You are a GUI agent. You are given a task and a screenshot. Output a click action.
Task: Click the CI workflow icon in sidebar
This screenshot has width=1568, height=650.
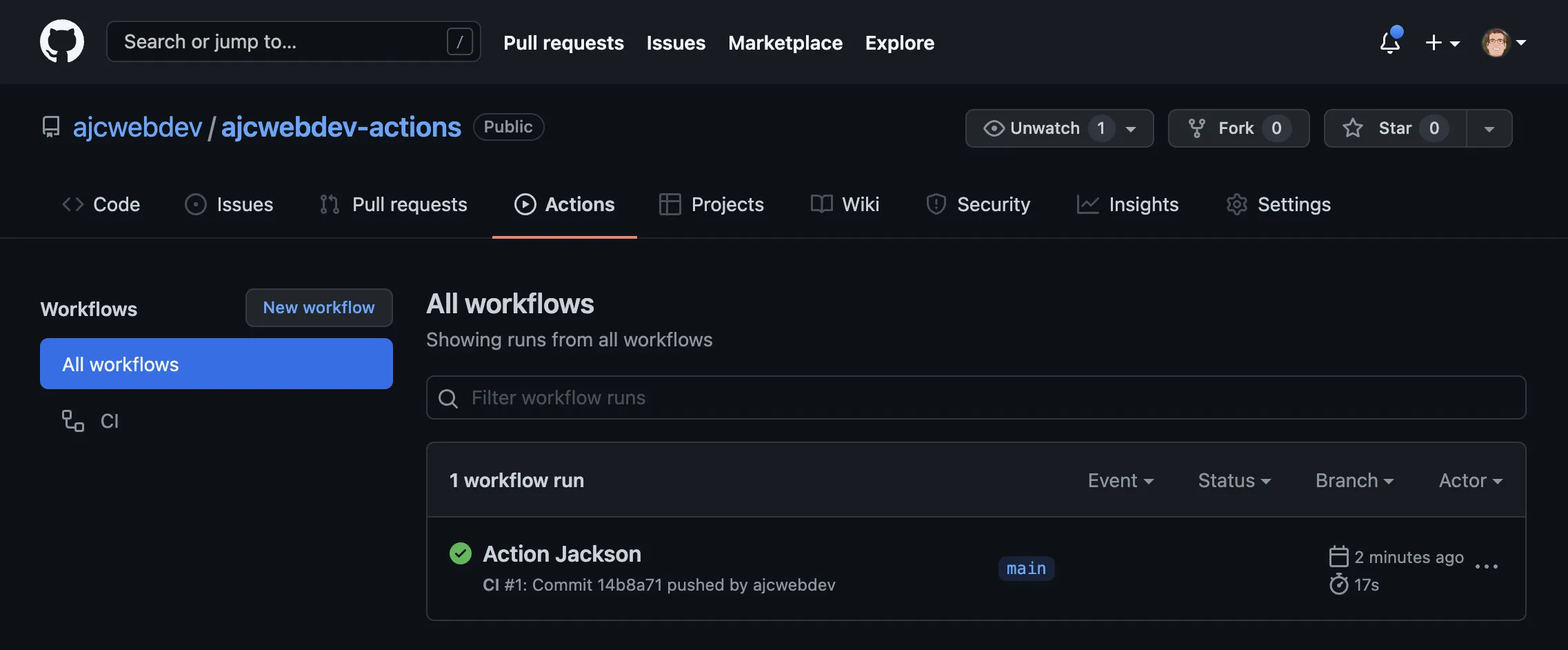[x=73, y=421]
